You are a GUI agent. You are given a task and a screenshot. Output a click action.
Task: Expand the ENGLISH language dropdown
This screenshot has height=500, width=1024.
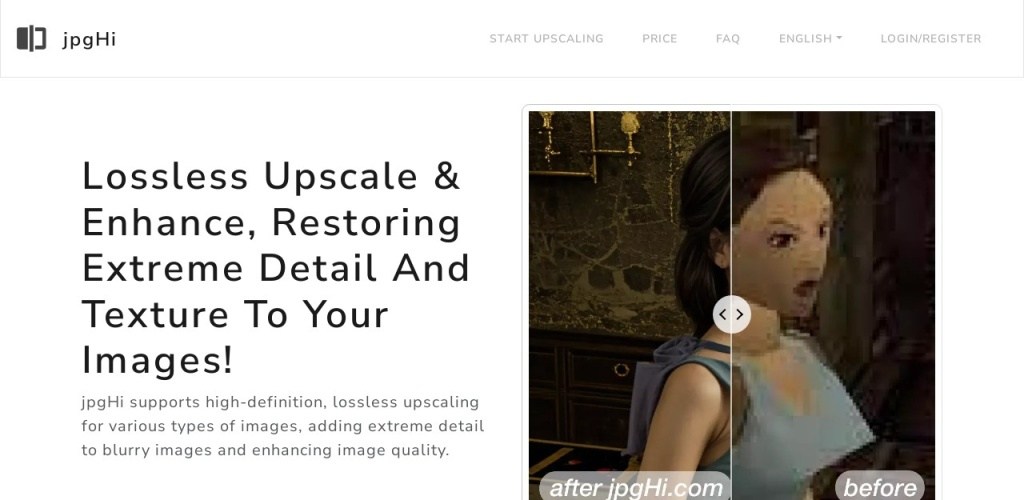click(x=810, y=39)
